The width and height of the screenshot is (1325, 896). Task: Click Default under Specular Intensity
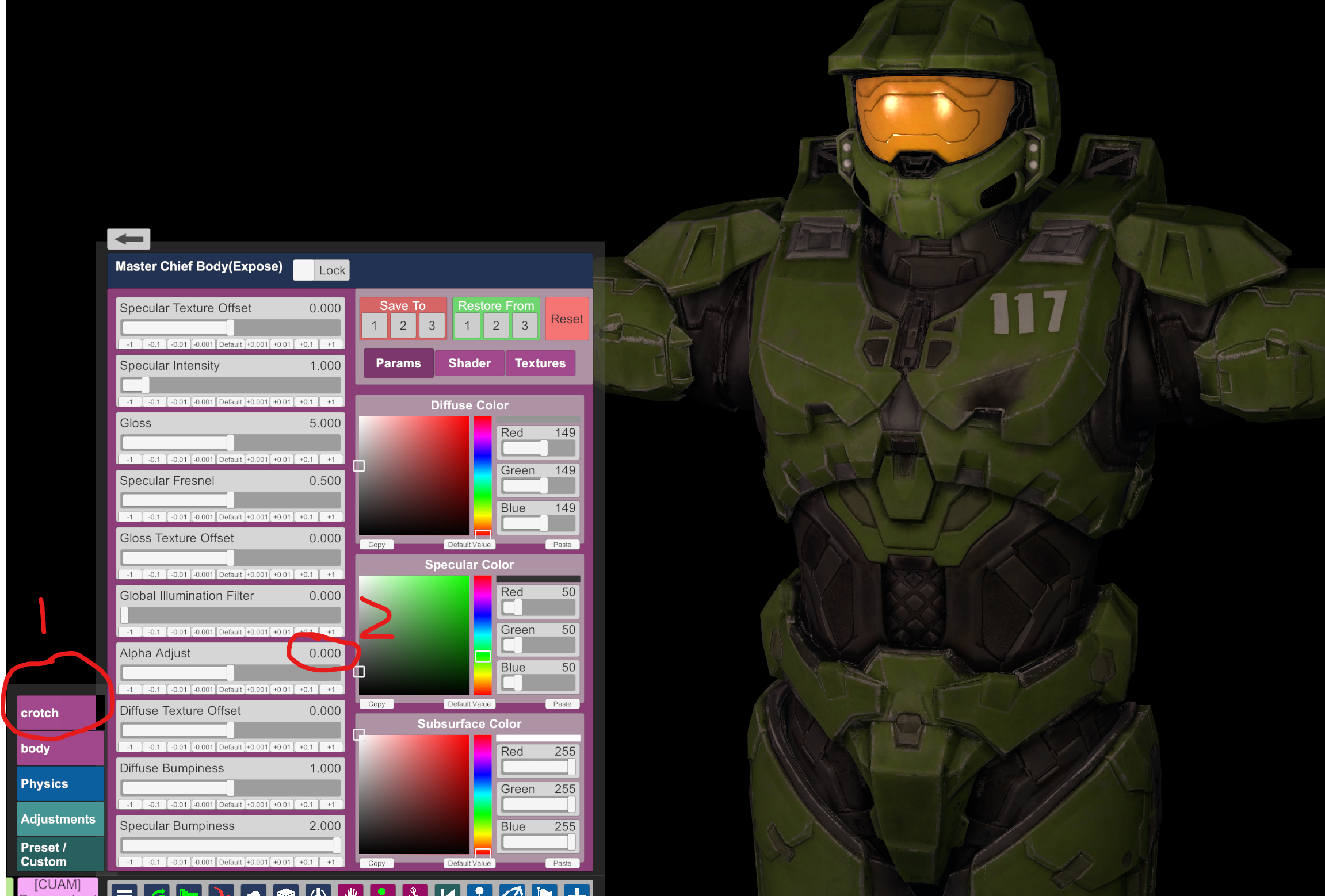(230, 402)
